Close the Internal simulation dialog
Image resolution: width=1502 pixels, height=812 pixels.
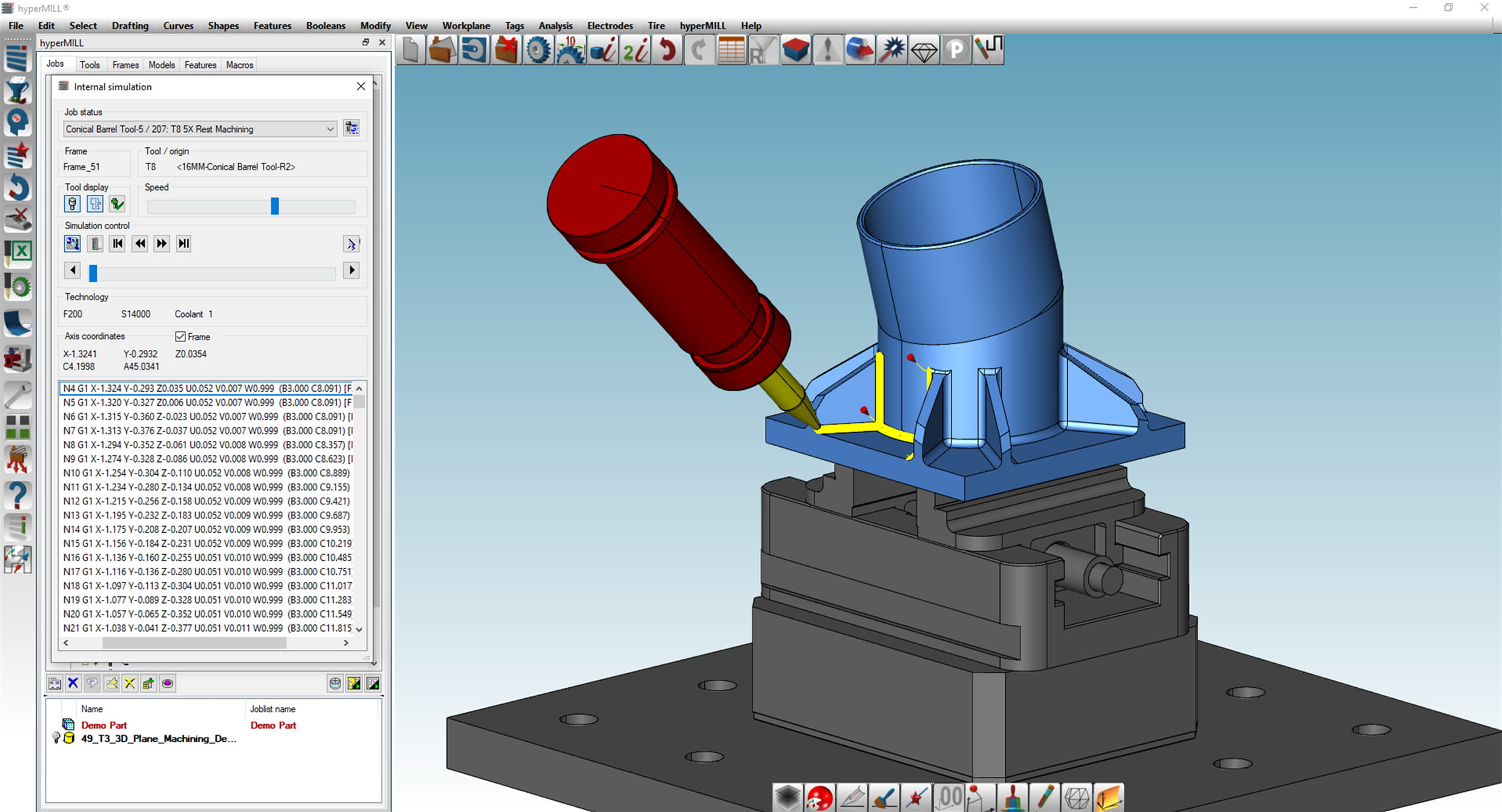pyautogui.click(x=361, y=87)
